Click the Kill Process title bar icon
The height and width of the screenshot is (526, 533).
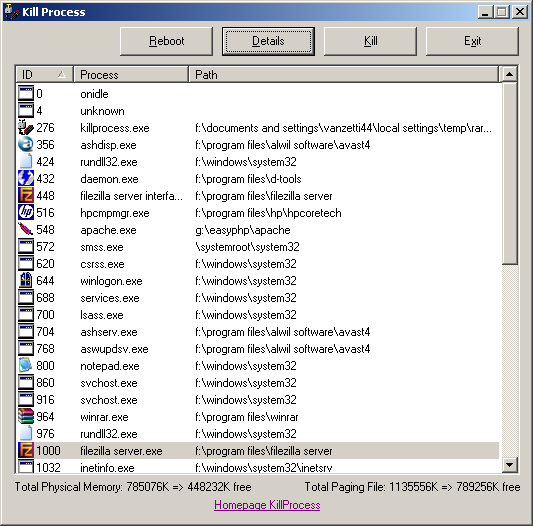click(12, 12)
